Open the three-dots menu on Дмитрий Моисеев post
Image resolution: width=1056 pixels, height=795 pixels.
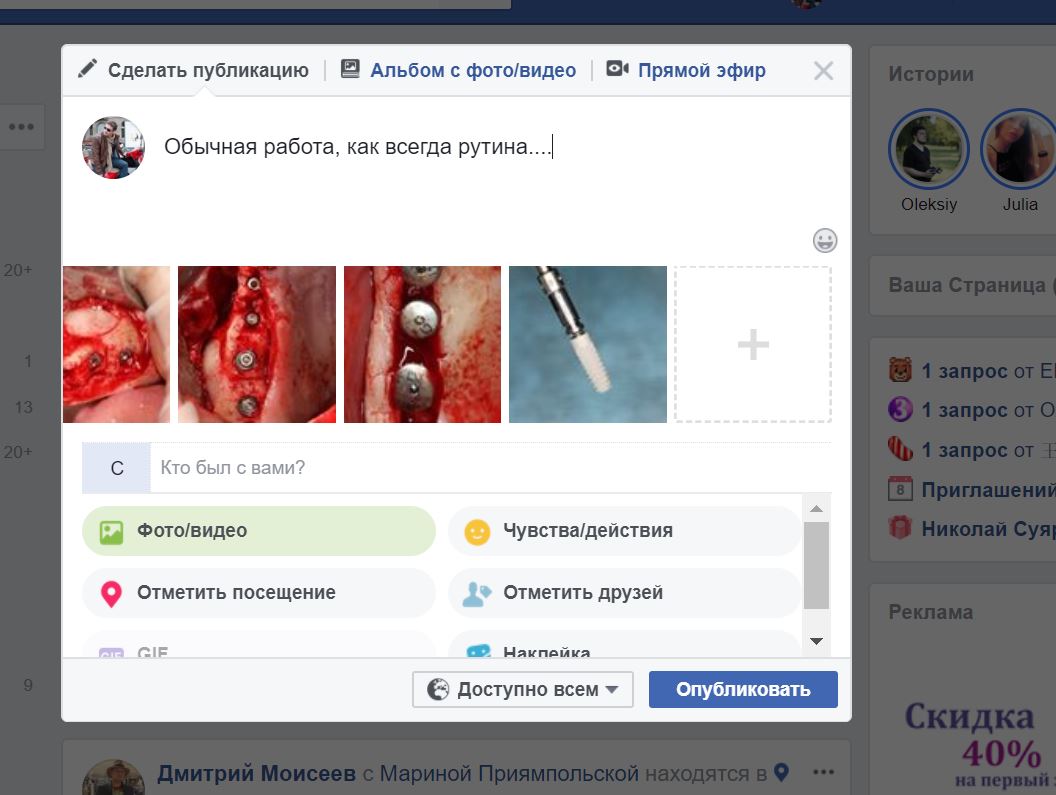[x=823, y=772]
